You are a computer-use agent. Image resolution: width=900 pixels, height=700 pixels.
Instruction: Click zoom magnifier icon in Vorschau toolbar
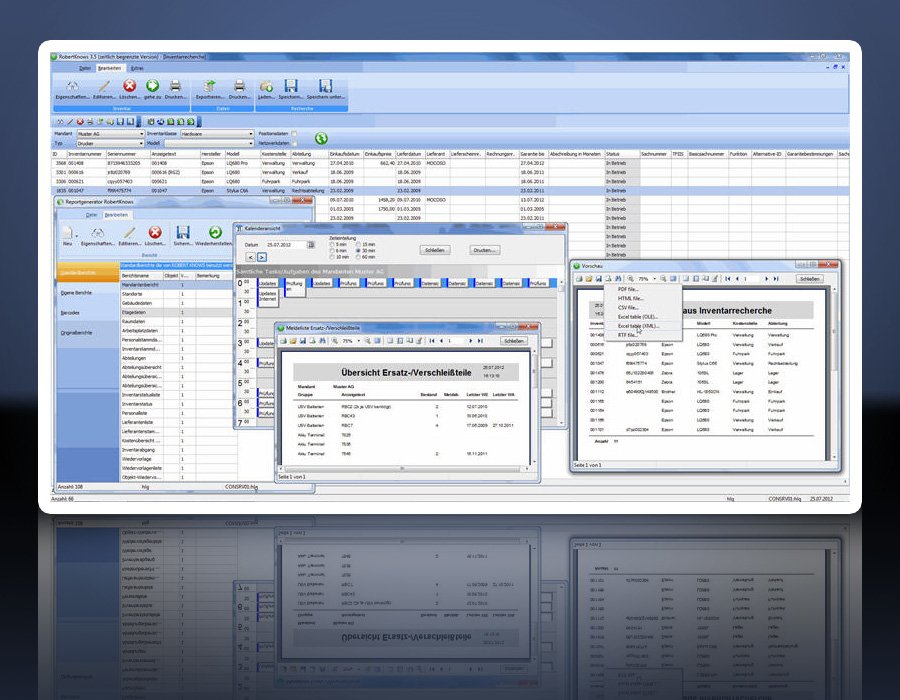pos(630,279)
